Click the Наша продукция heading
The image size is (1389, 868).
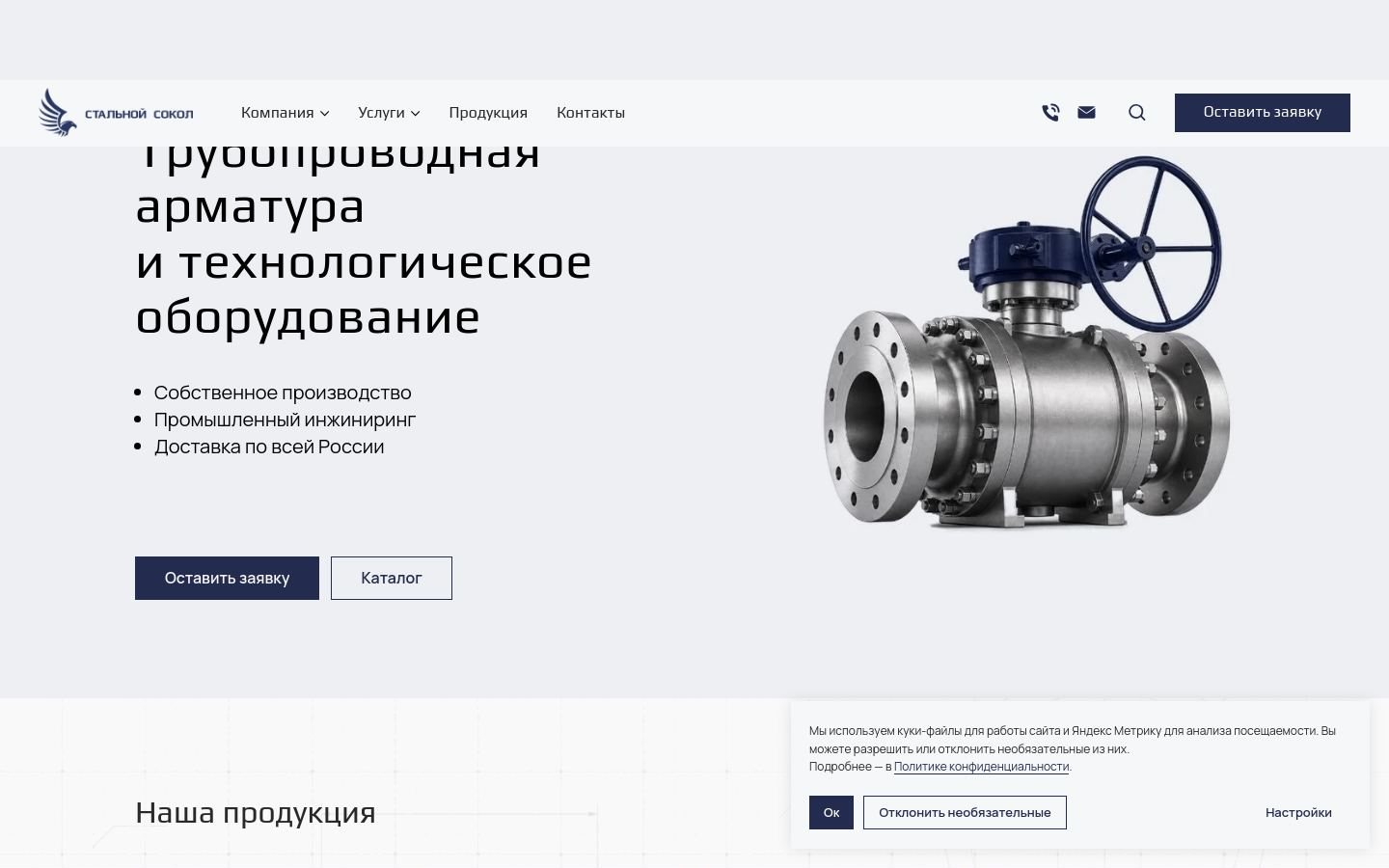[256, 812]
